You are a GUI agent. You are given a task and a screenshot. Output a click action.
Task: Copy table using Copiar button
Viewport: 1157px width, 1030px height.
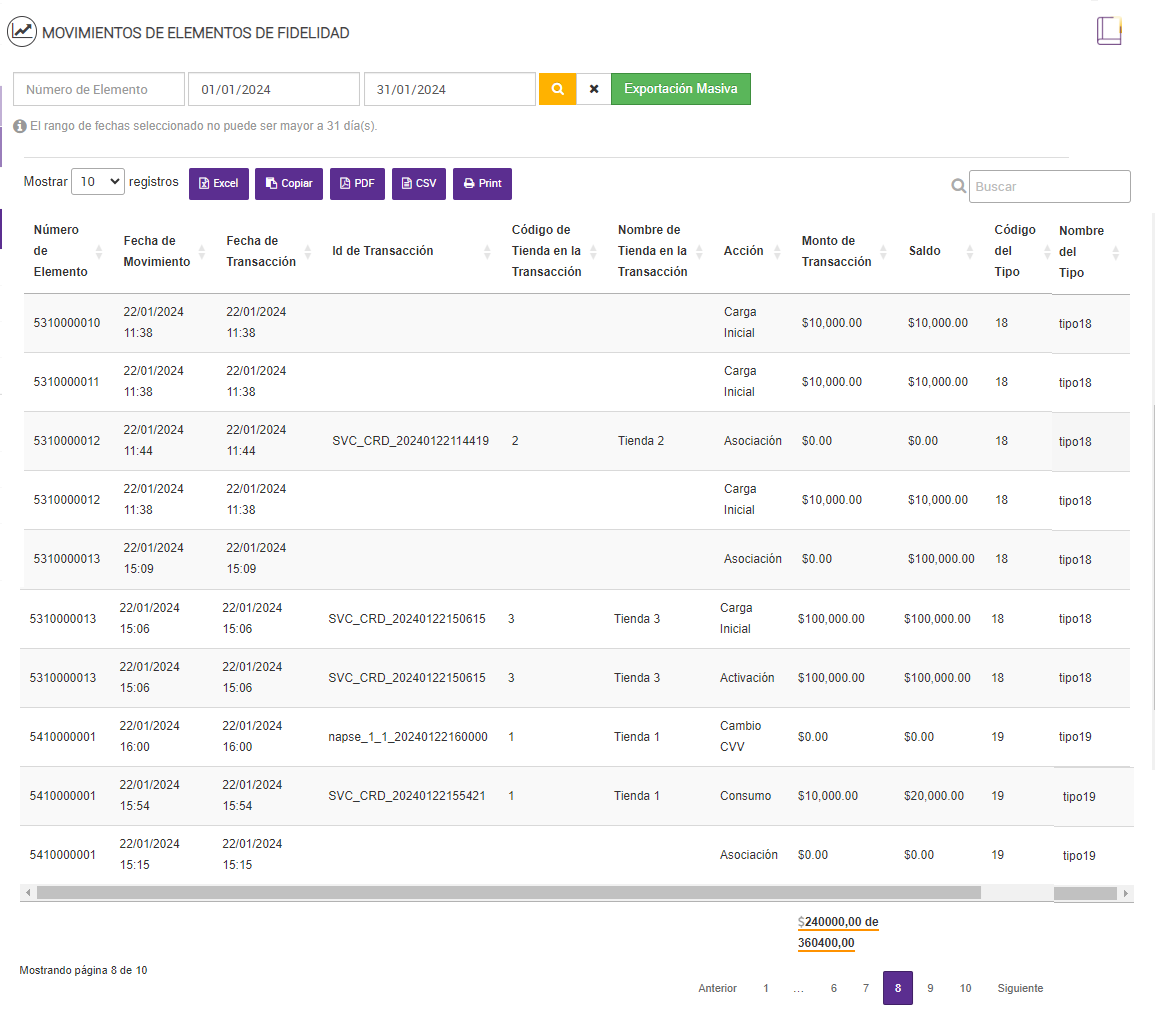coord(289,184)
